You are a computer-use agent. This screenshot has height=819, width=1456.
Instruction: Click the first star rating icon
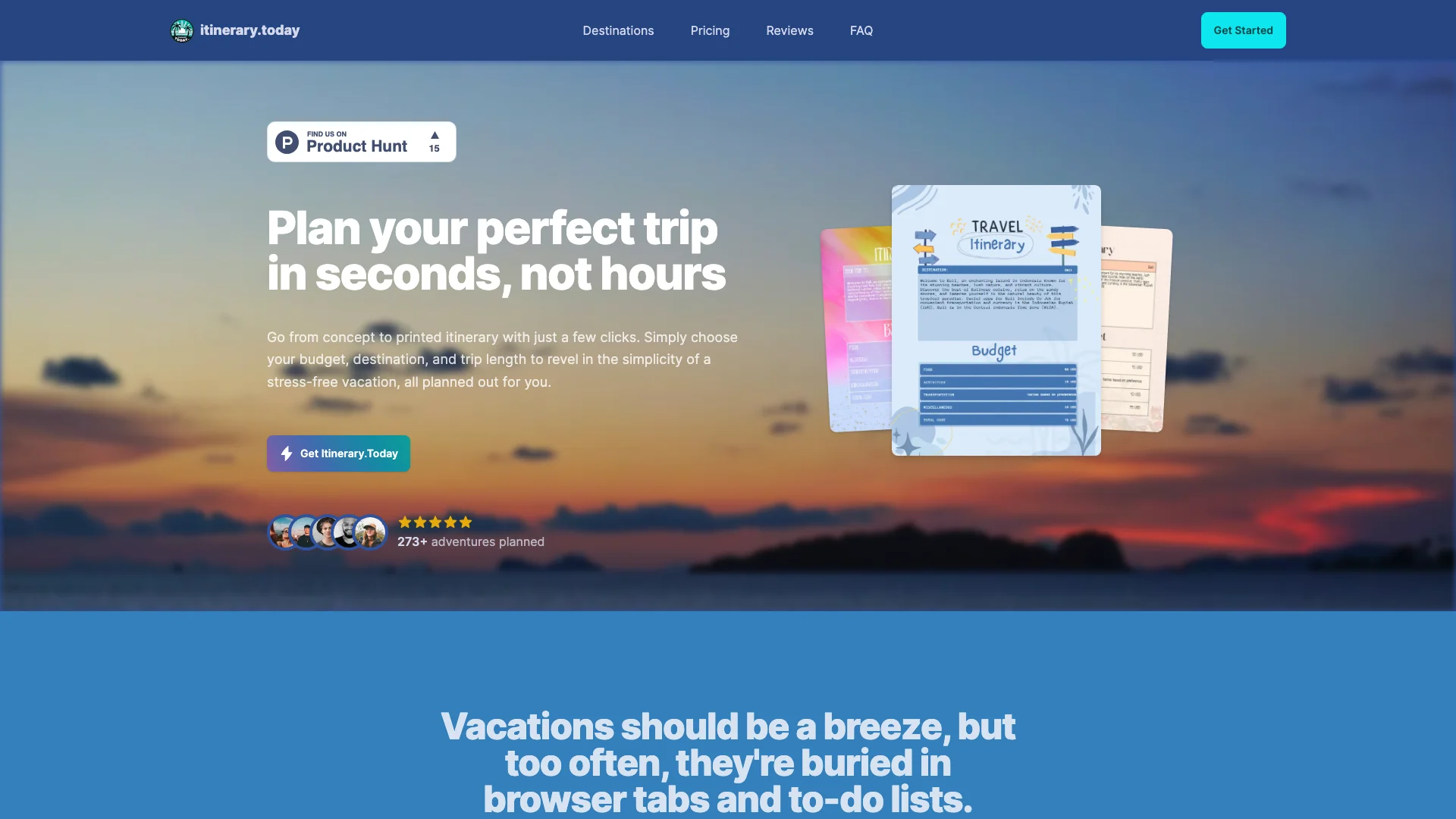[404, 522]
